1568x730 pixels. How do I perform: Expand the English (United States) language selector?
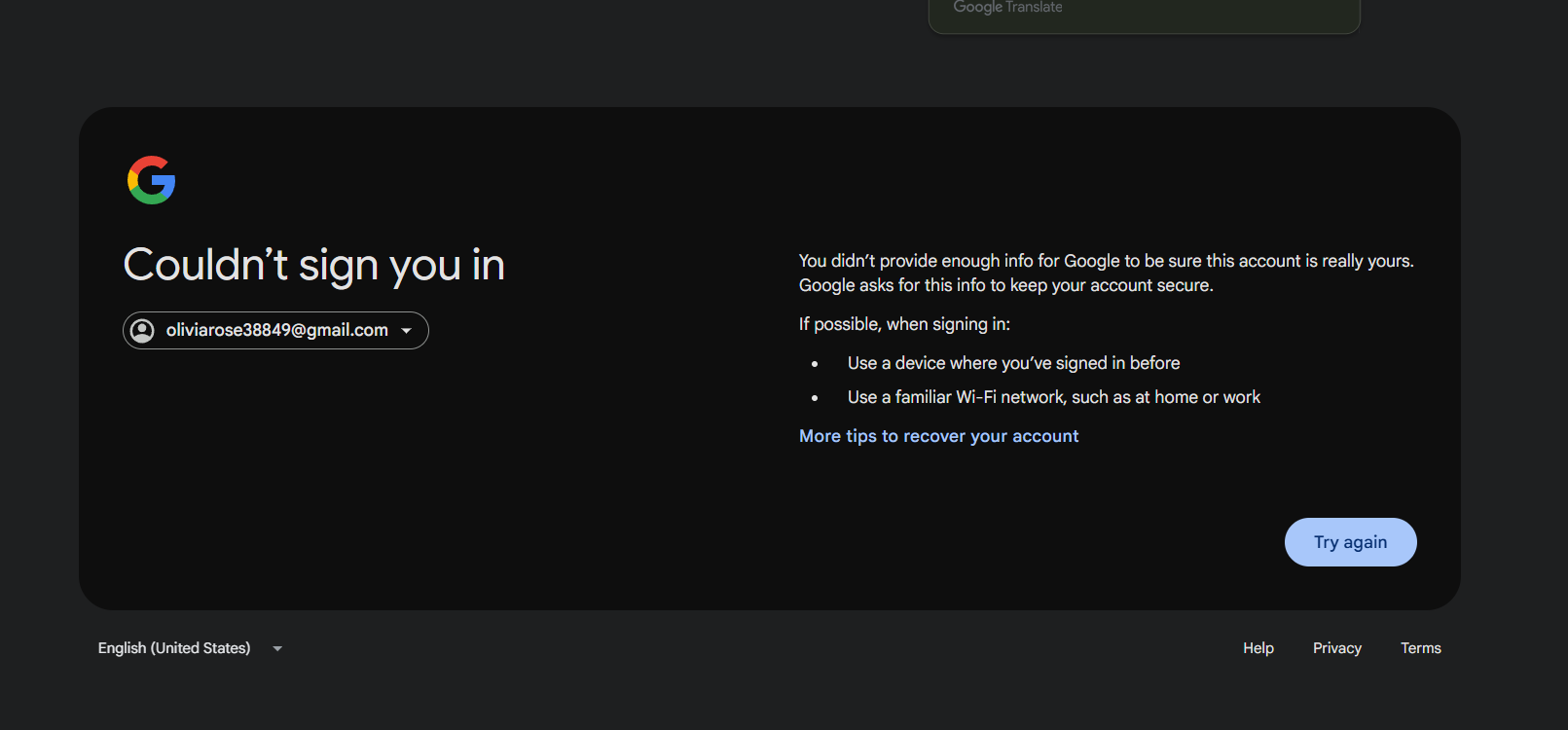click(x=190, y=648)
